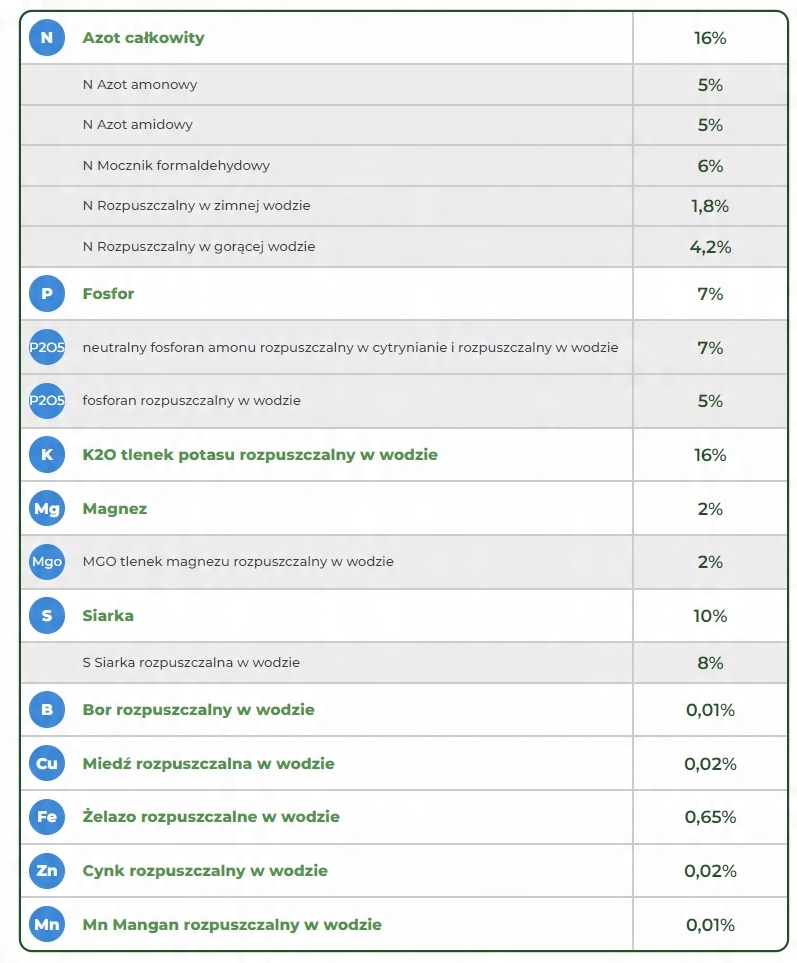Viewport: 797px width, 963px height.
Task: Click the Cu copper circle icon
Action: pos(47,763)
